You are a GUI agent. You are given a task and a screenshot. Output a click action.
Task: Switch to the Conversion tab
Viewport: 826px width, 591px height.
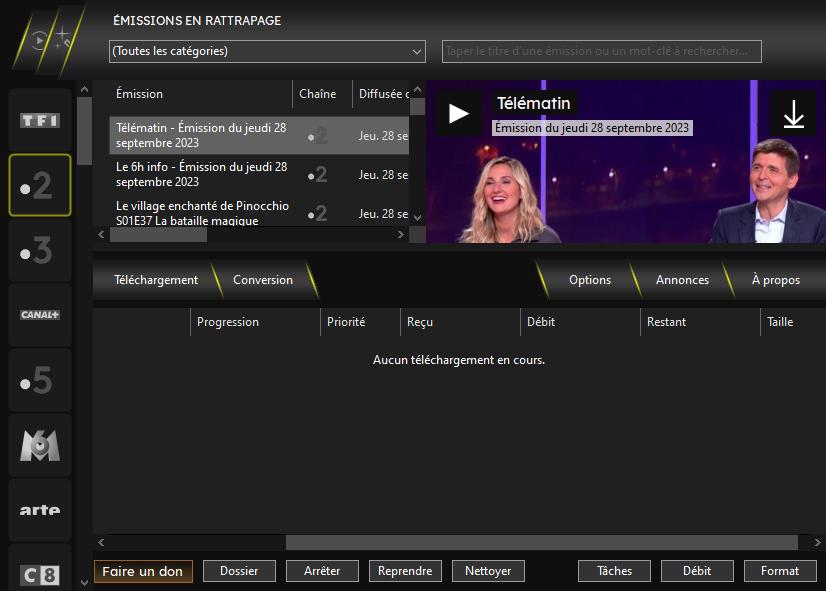click(263, 280)
